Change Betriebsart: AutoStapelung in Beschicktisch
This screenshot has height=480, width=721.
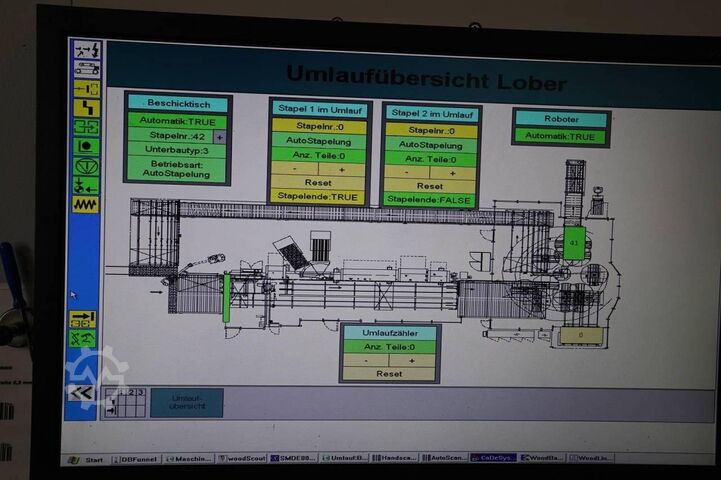tap(177, 169)
